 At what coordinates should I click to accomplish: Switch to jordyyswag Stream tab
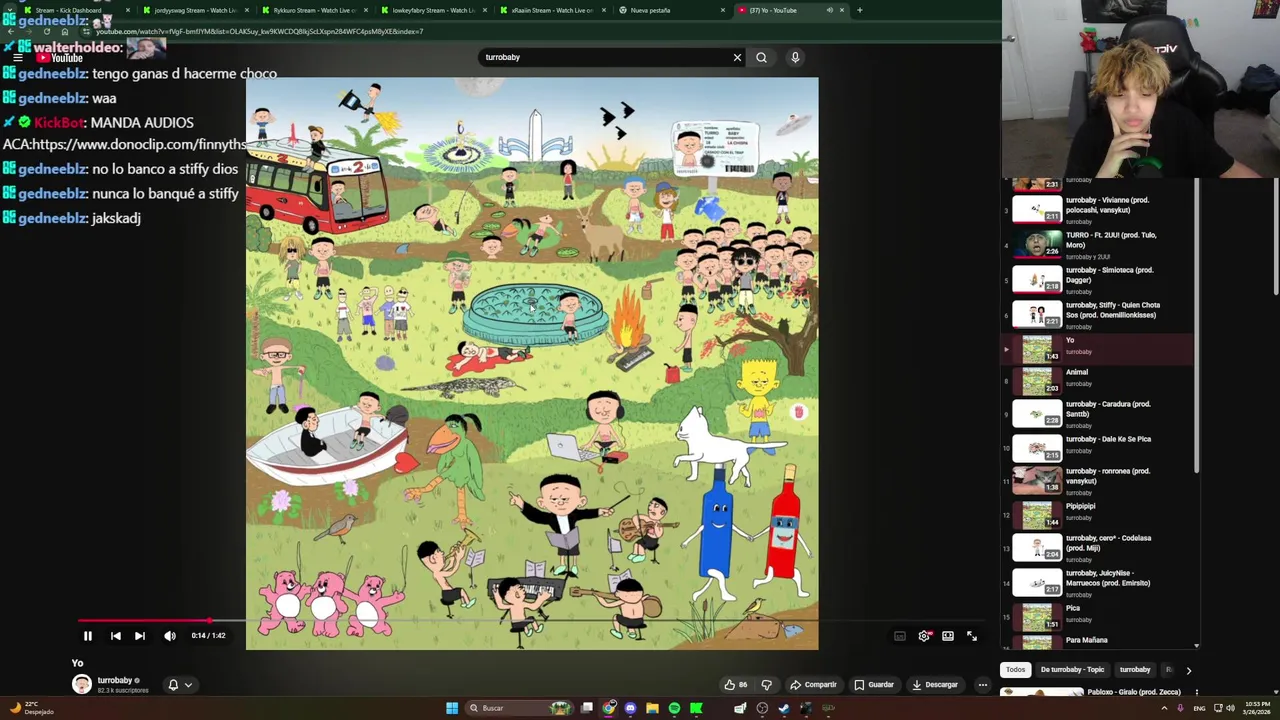195,10
